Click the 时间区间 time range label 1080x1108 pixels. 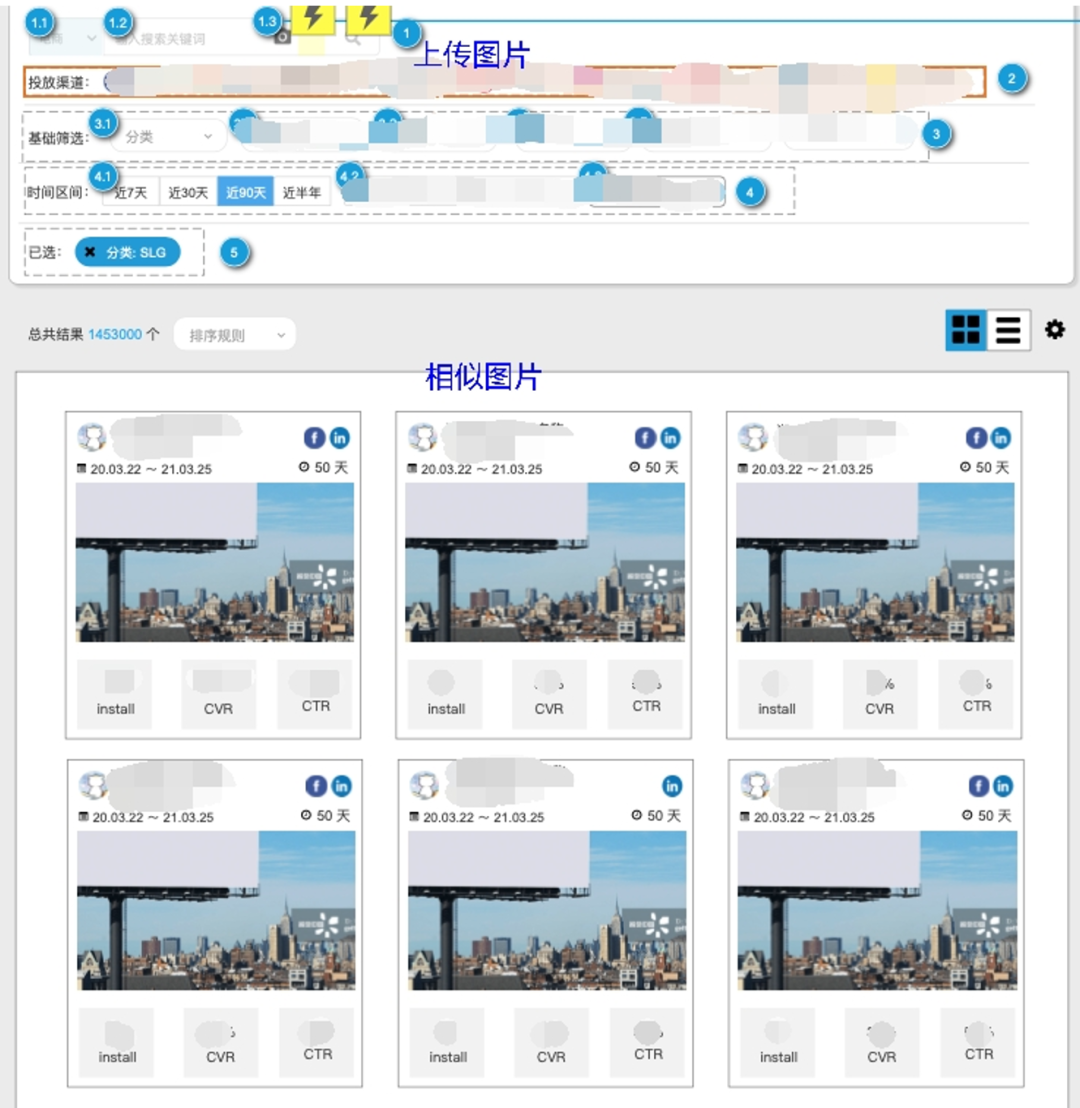pos(57,192)
